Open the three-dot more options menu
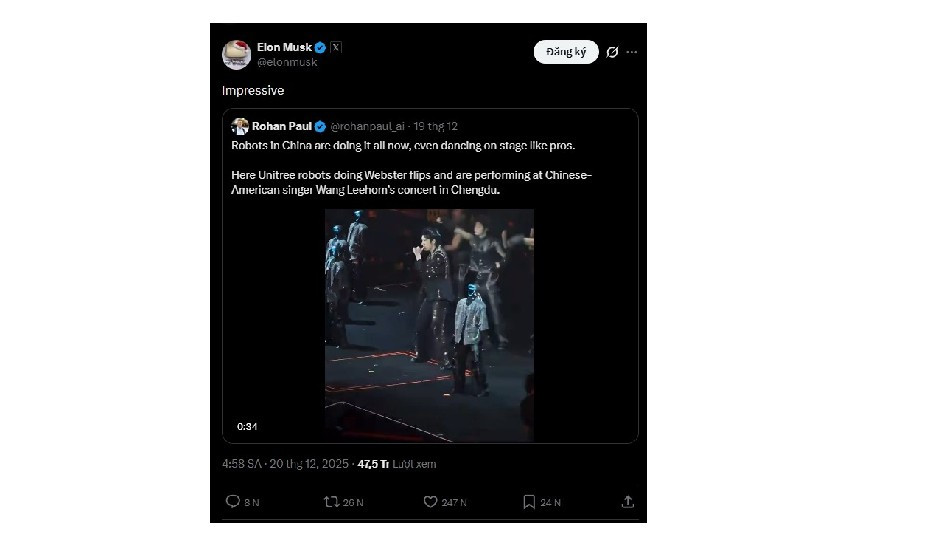The image size is (952, 545). pyautogui.click(x=632, y=52)
